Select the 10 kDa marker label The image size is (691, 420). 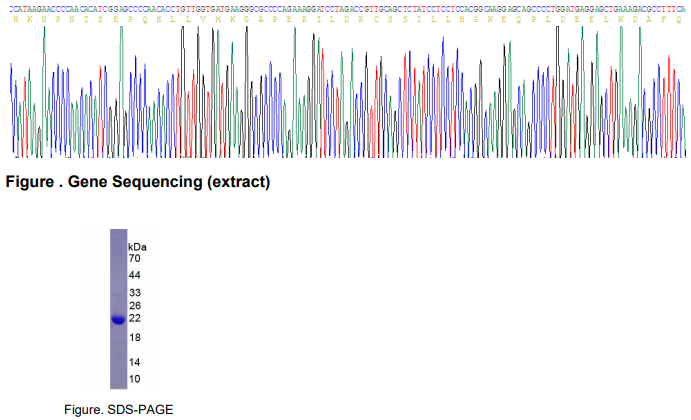[x=134, y=379]
